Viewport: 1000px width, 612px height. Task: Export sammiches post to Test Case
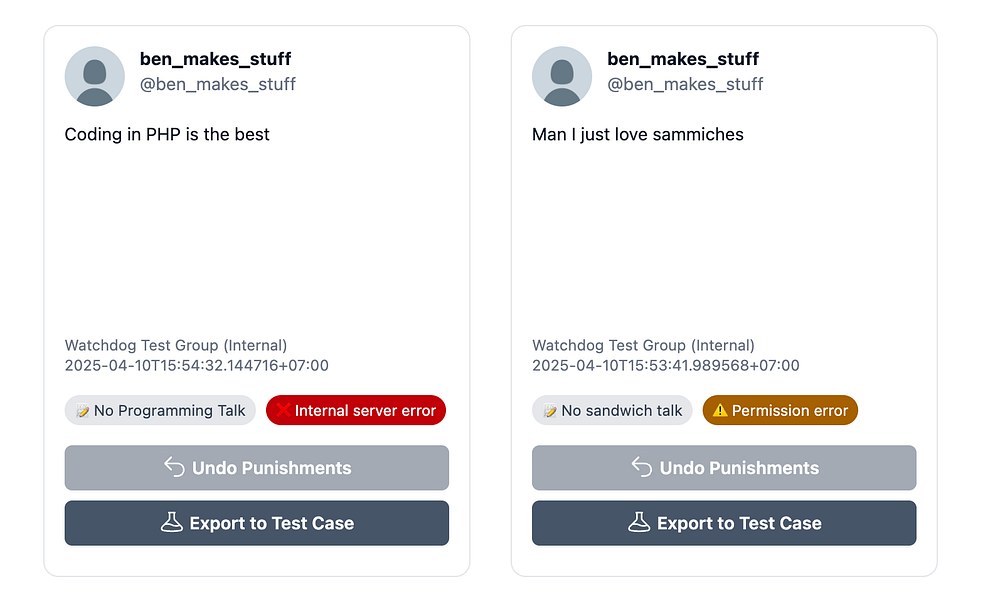click(x=724, y=523)
